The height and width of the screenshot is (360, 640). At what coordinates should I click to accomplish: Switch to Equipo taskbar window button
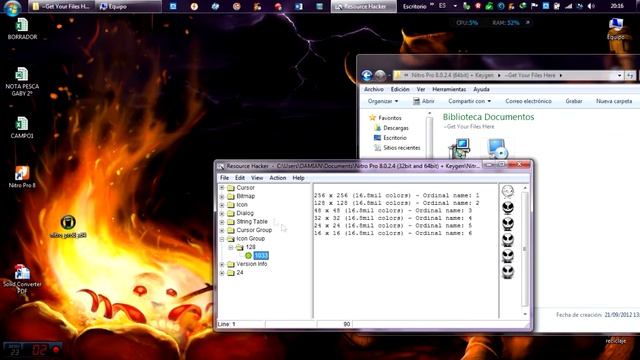click(x=128, y=6)
